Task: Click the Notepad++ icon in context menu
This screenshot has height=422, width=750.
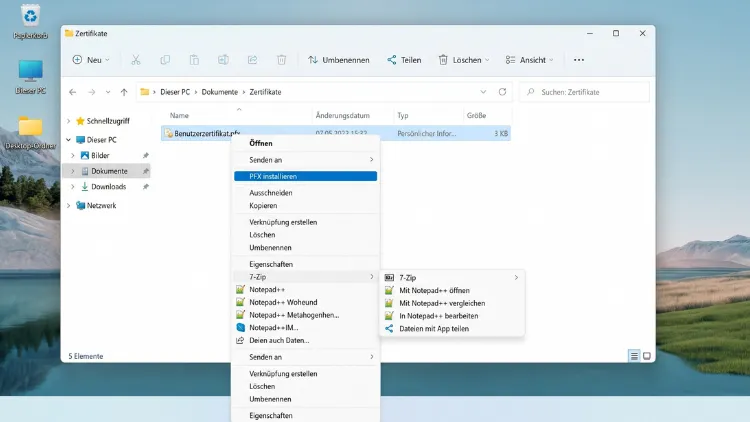Action: [241, 289]
